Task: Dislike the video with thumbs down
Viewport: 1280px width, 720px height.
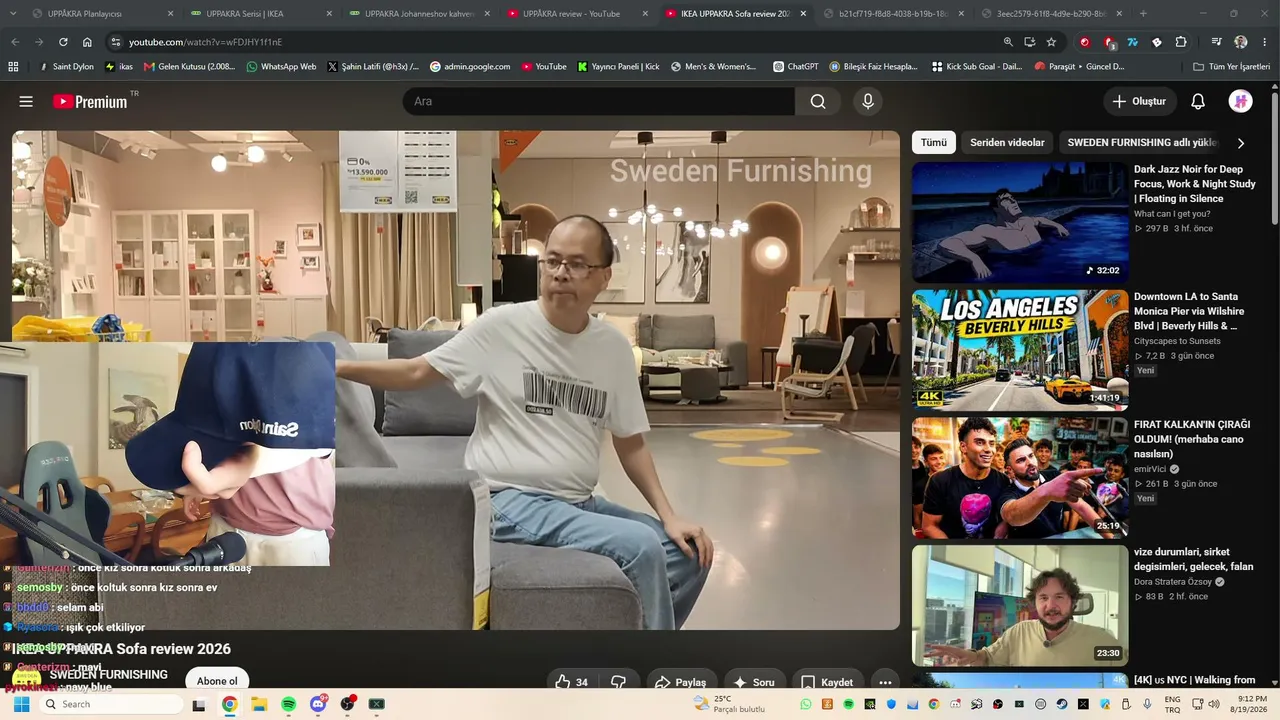Action: [619, 682]
